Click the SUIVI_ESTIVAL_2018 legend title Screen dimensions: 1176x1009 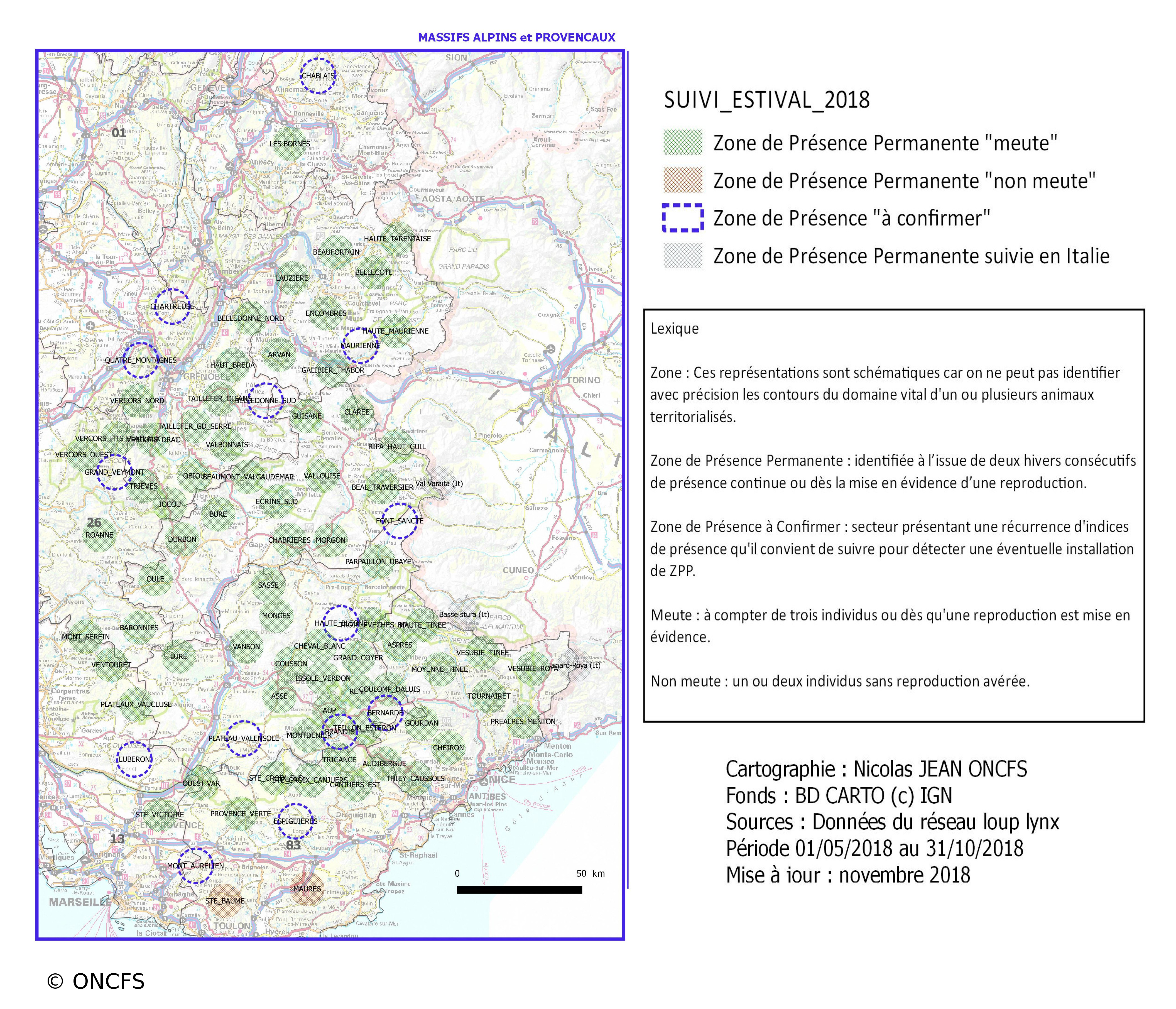(767, 100)
